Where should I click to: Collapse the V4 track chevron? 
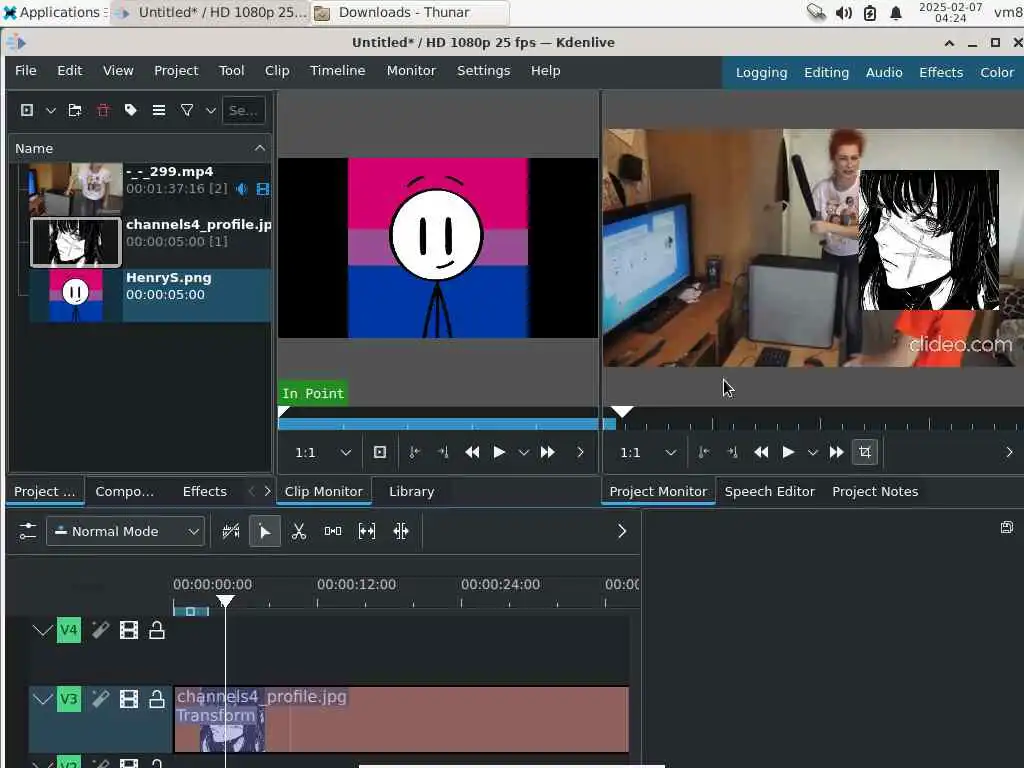pyautogui.click(x=42, y=630)
